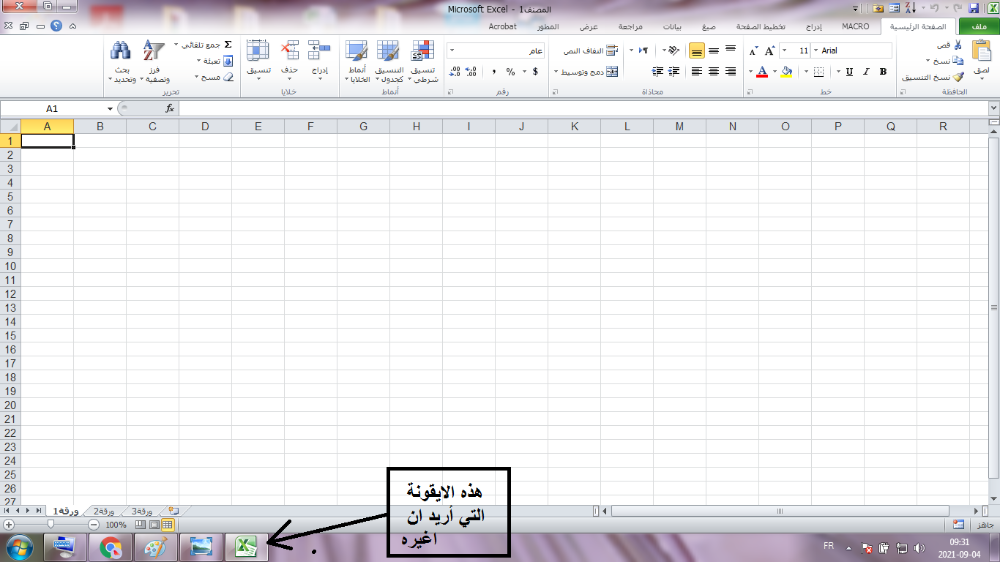Increase font size with large A icon
Viewport: 1000px width, 562px height.
770,50
